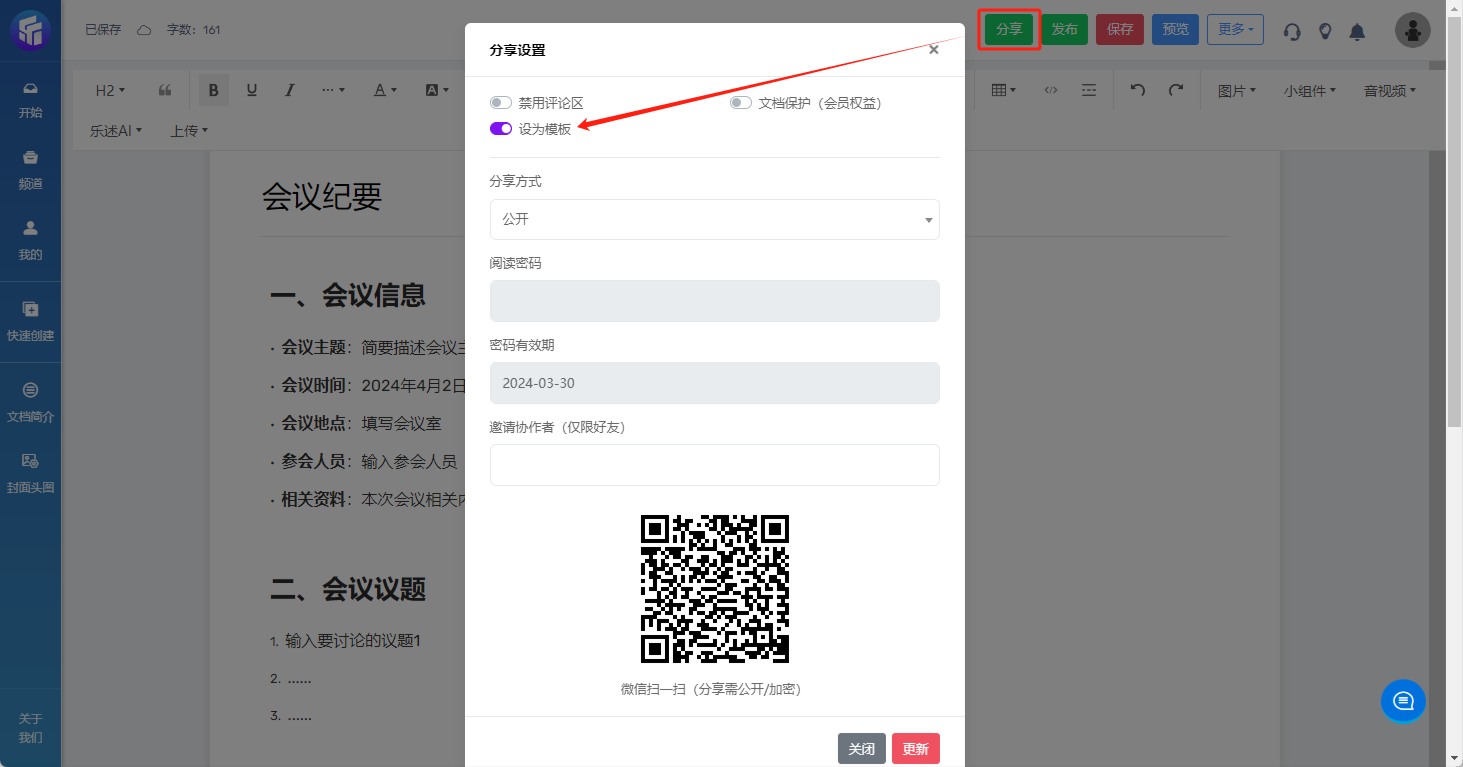
Task: Open the 小组件 dropdown
Action: point(1310,90)
